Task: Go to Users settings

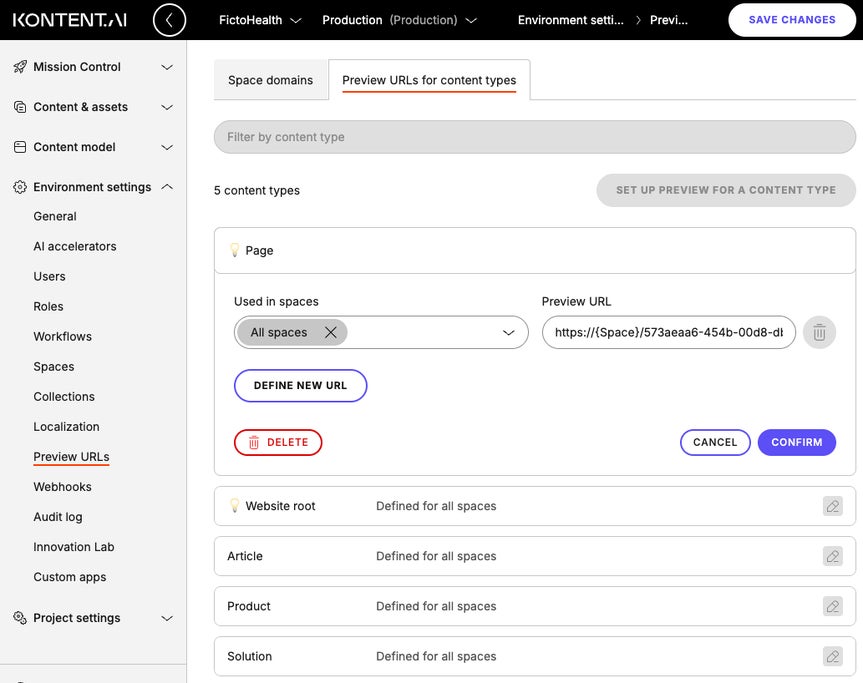Action: 50,276
